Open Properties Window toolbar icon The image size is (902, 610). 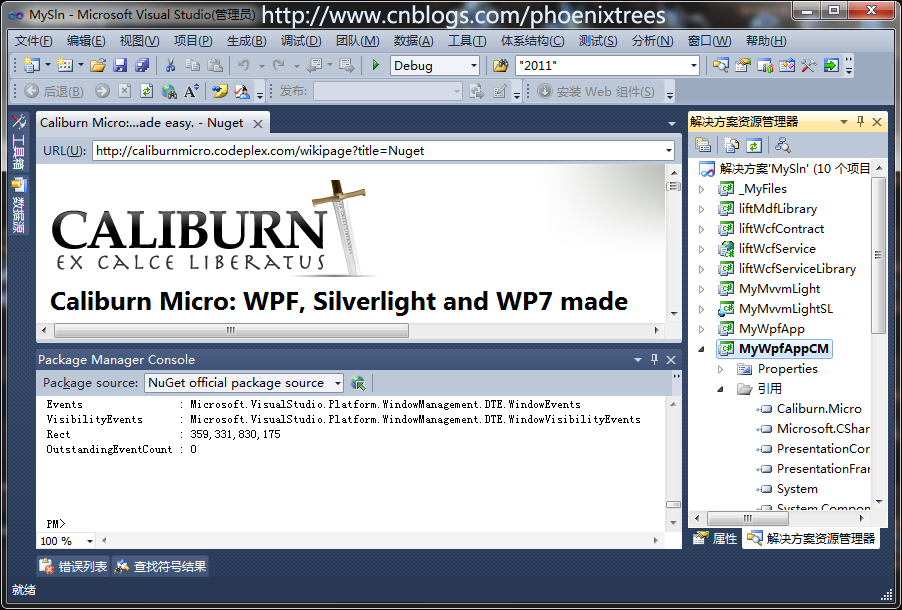click(x=742, y=66)
